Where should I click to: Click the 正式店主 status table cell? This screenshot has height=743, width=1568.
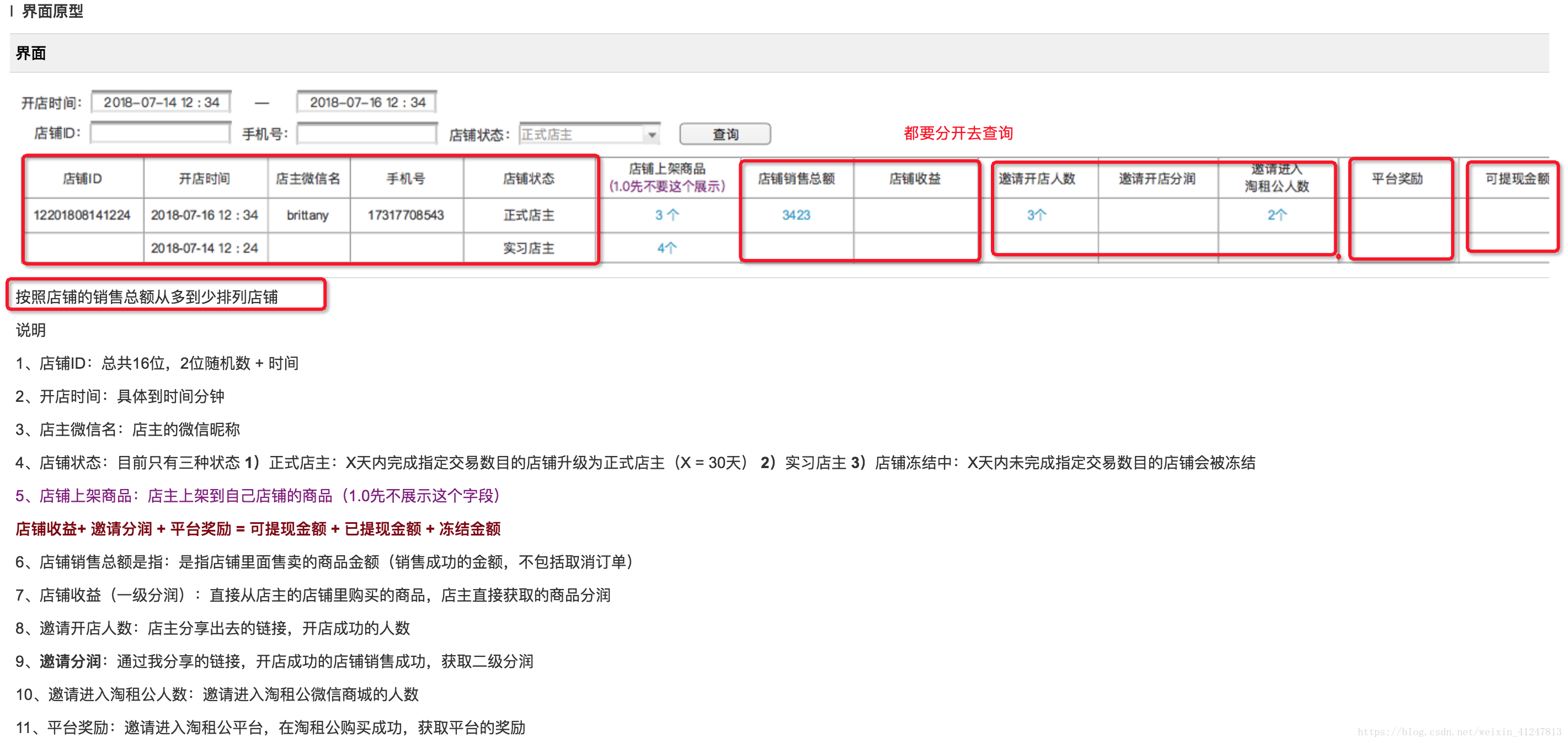[529, 215]
